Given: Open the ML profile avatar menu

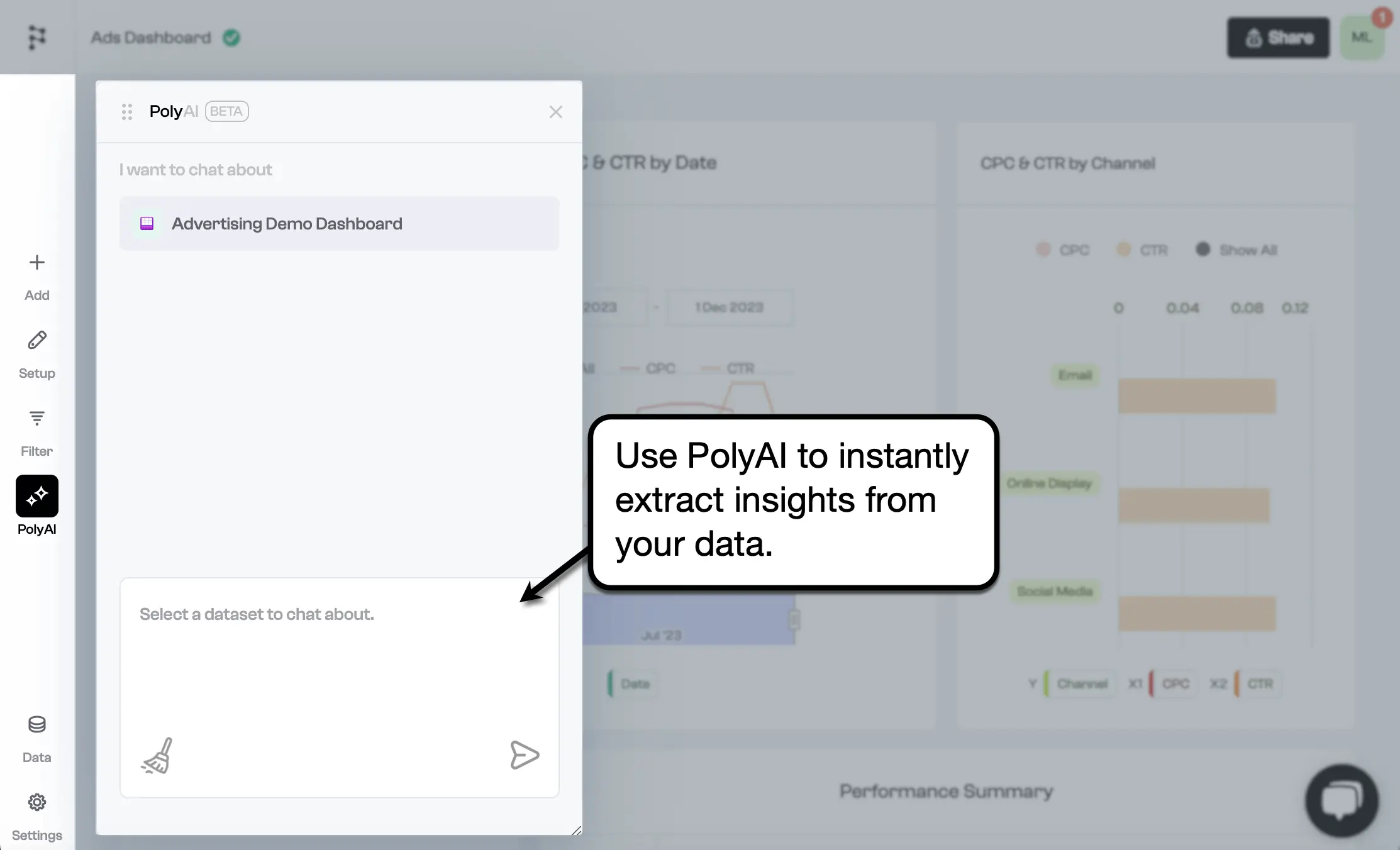Looking at the screenshot, I should [1362, 37].
